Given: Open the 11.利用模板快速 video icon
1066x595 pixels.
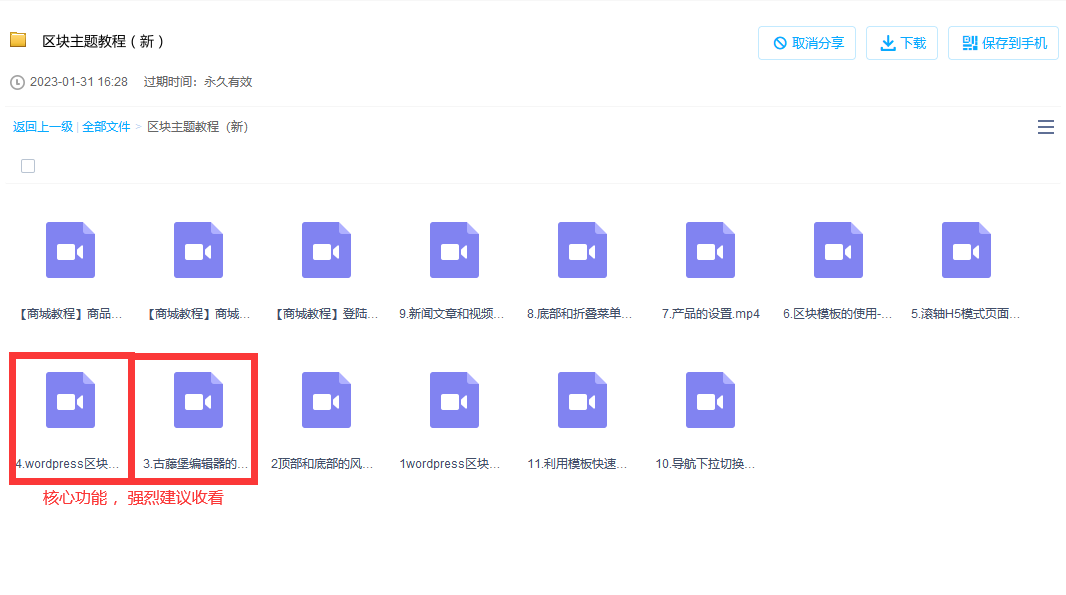Looking at the screenshot, I should coord(582,399).
